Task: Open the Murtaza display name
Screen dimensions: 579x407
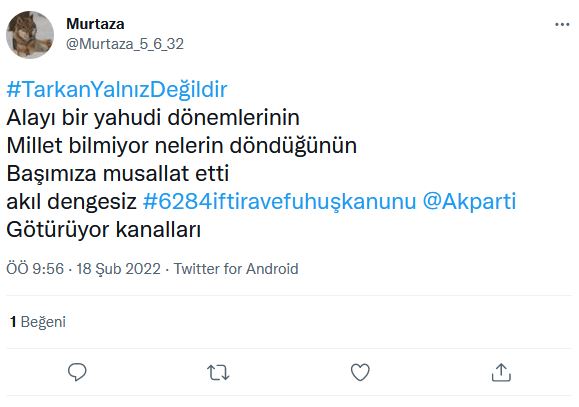Action: (95, 24)
